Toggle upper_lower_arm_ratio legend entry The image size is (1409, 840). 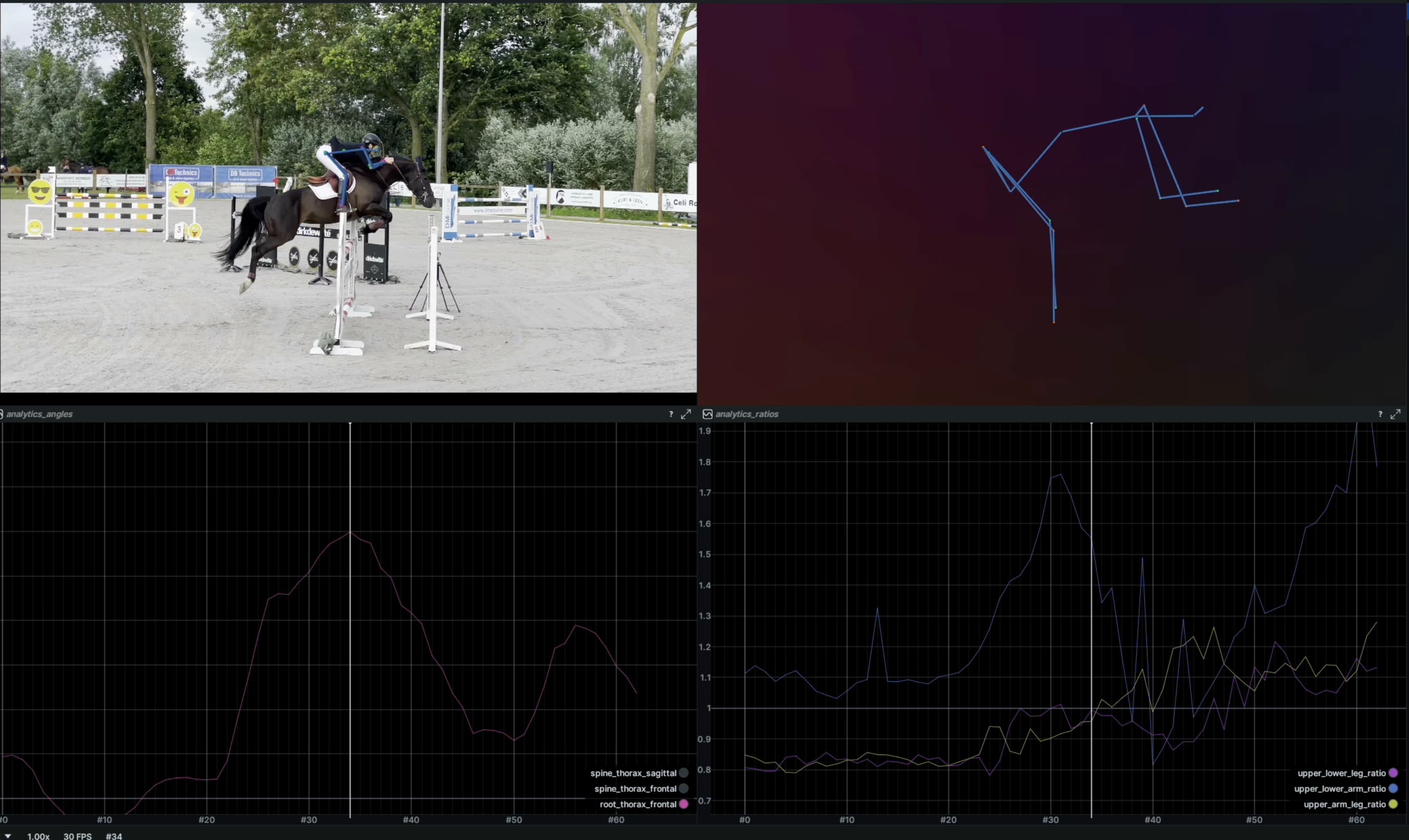(1339, 788)
